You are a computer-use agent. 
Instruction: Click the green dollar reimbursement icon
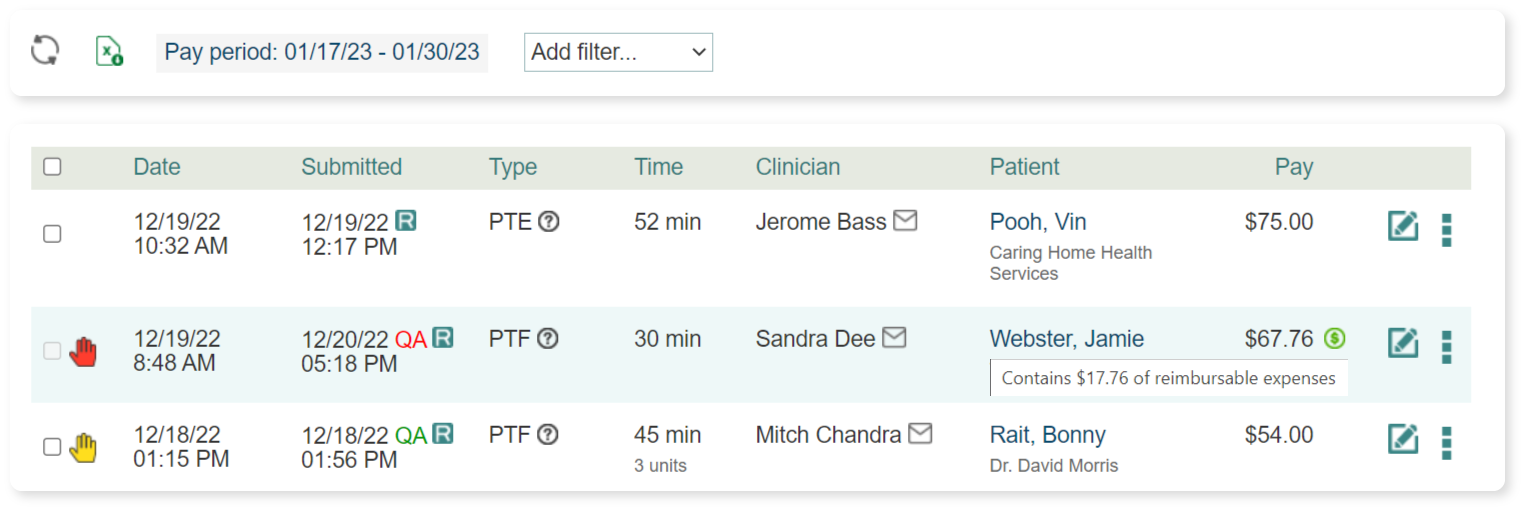pyautogui.click(x=1334, y=339)
